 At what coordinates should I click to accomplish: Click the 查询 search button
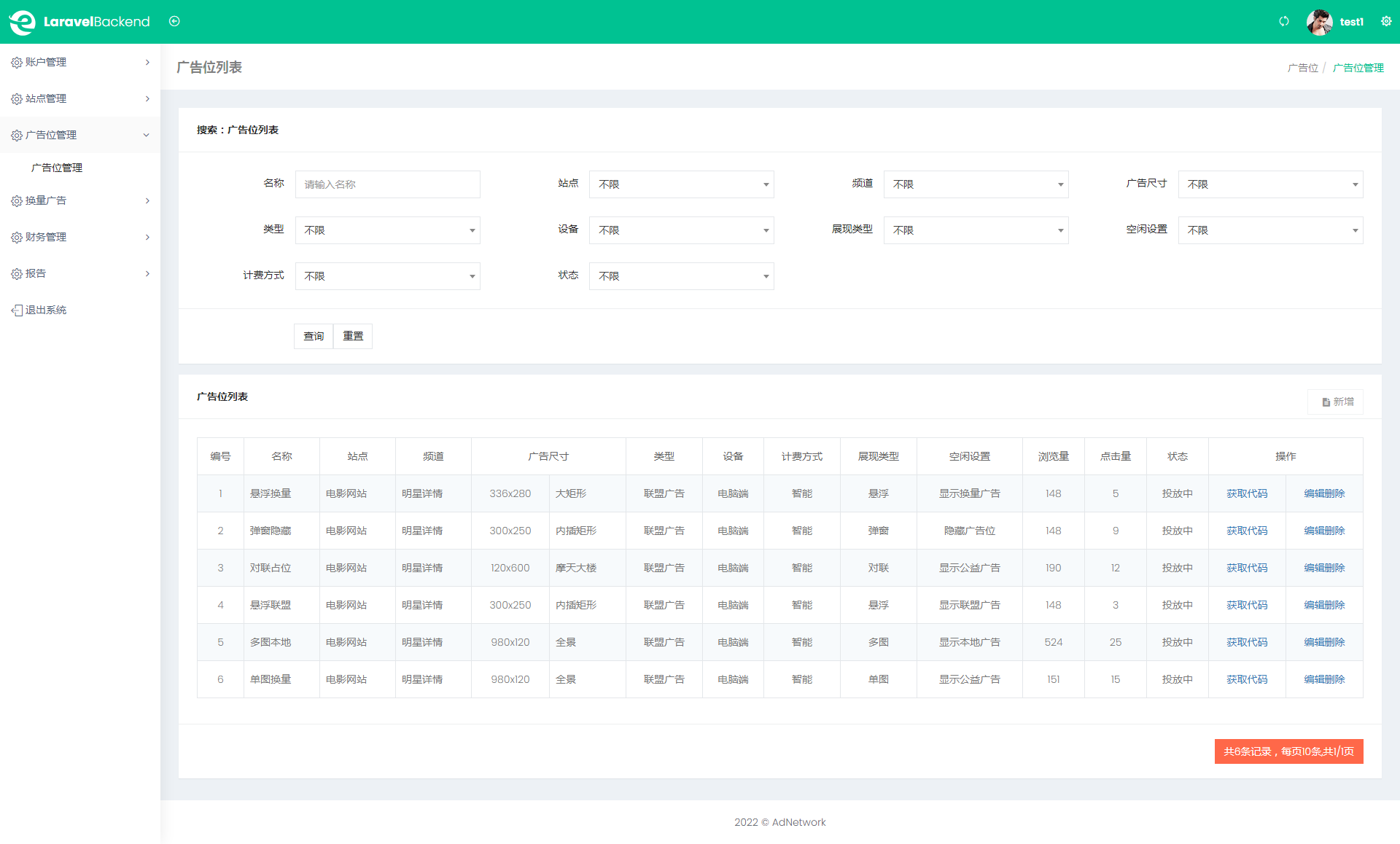pos(314,336)
